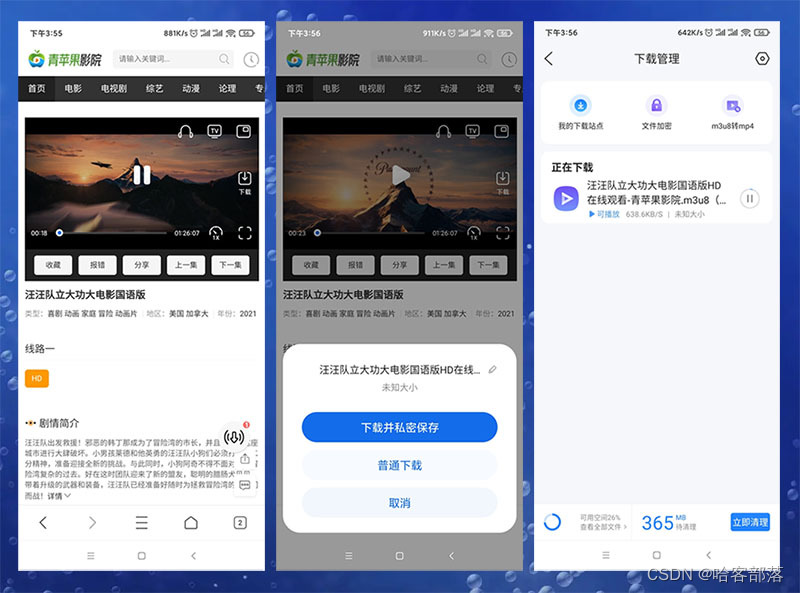
Task: Tap Android back key on right phone
Action: pyautogui.click(x=708, y=555)
